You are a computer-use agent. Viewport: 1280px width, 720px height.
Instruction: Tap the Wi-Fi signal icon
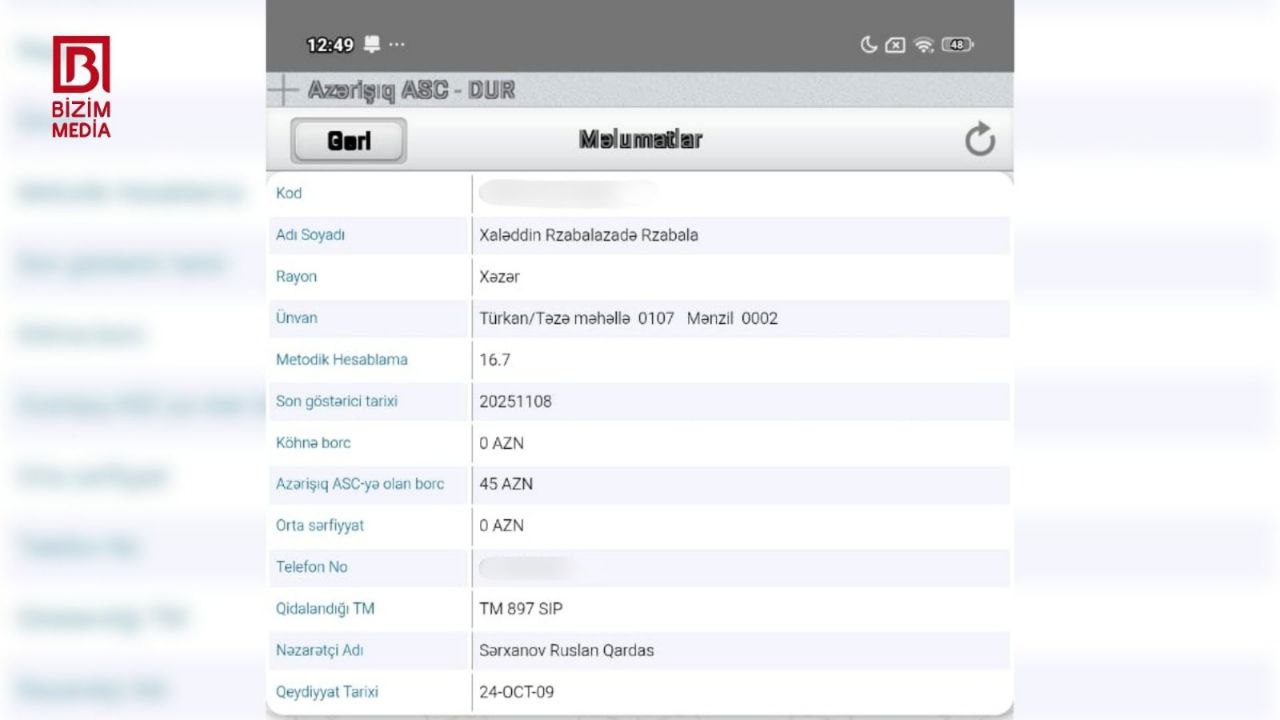[924, 45]
